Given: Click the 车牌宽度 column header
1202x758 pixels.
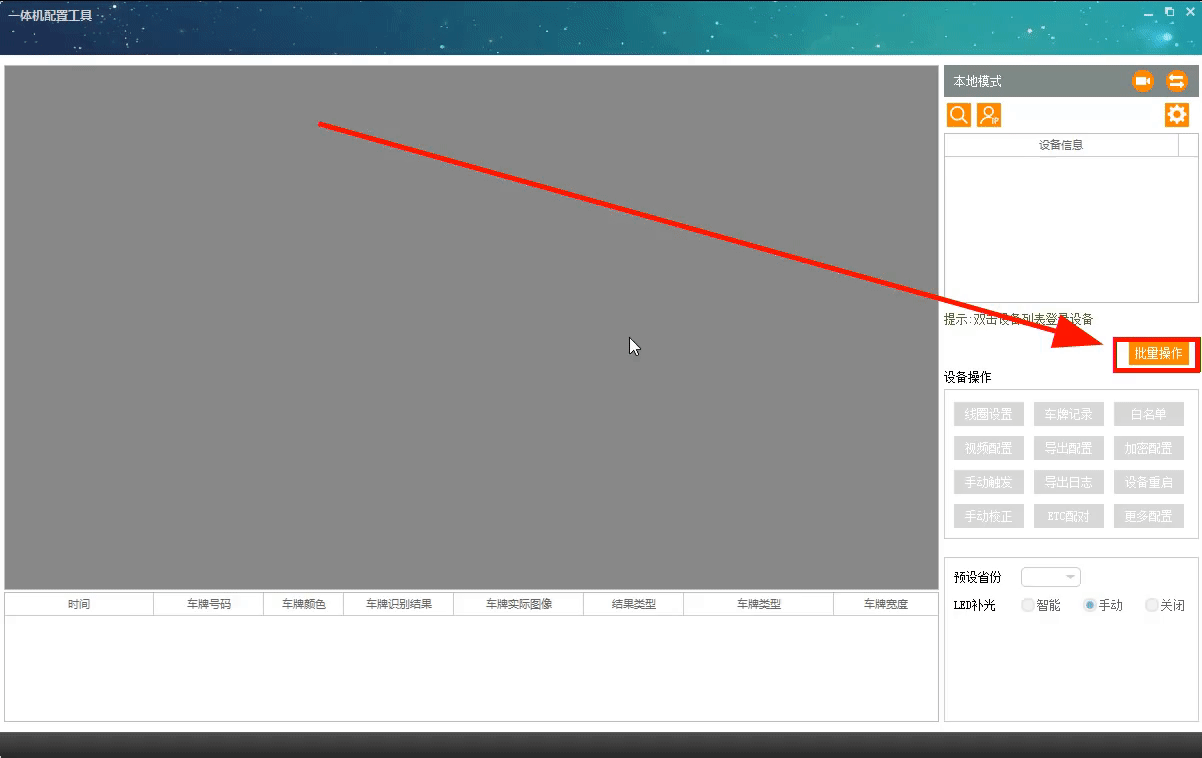Looking at the screenshot, I should tap(885, 604).
